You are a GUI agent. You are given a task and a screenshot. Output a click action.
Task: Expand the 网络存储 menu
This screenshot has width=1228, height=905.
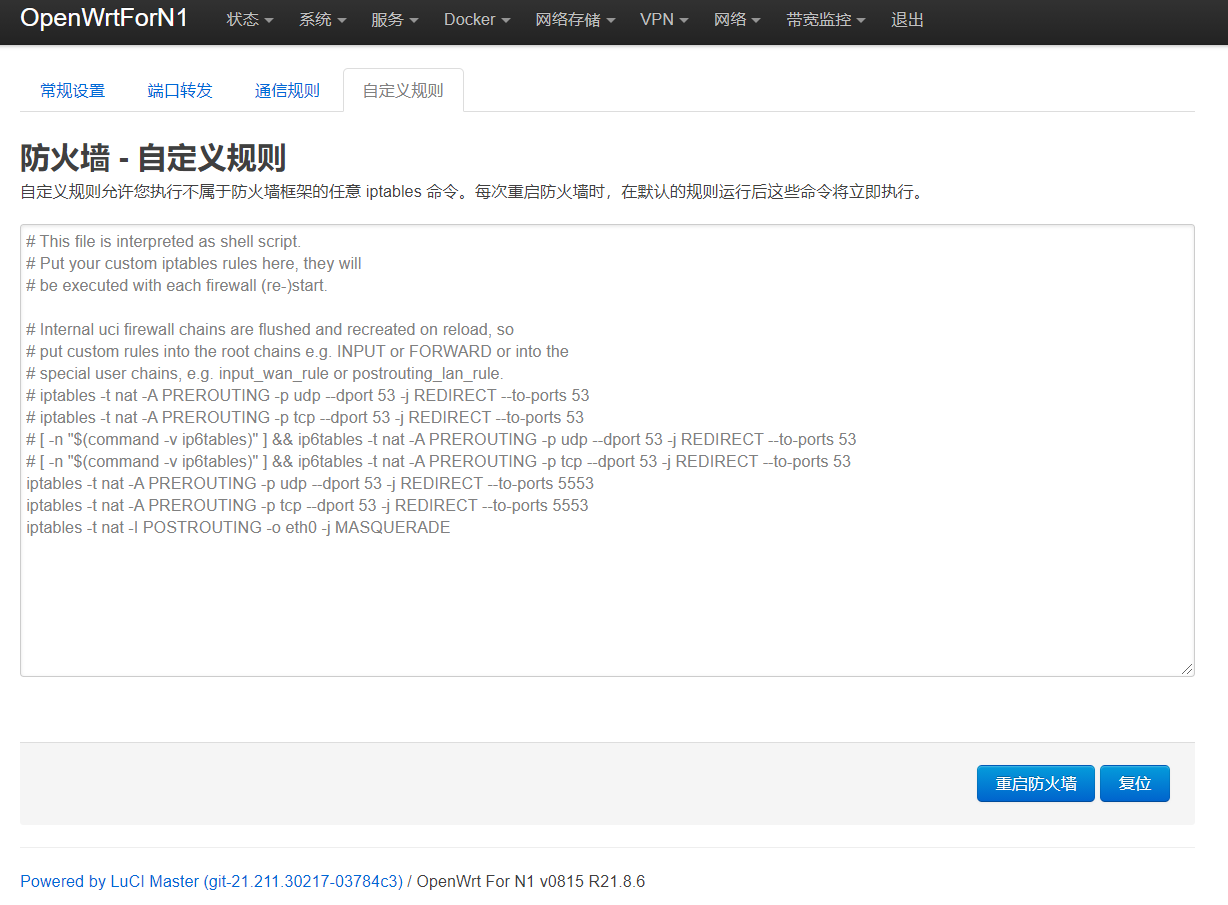[575, 20]
